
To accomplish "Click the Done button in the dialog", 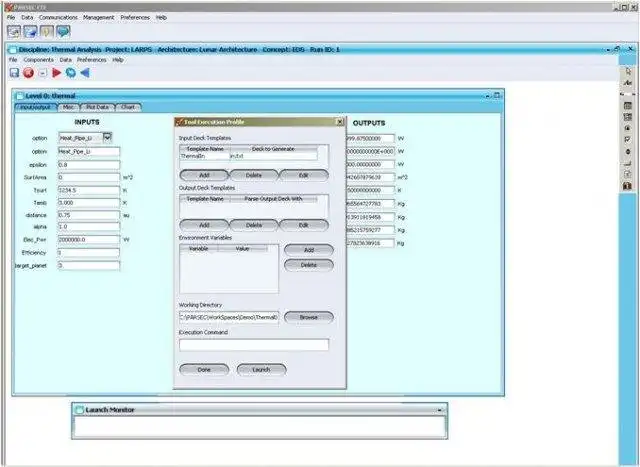I will click(x=204, y=369).
